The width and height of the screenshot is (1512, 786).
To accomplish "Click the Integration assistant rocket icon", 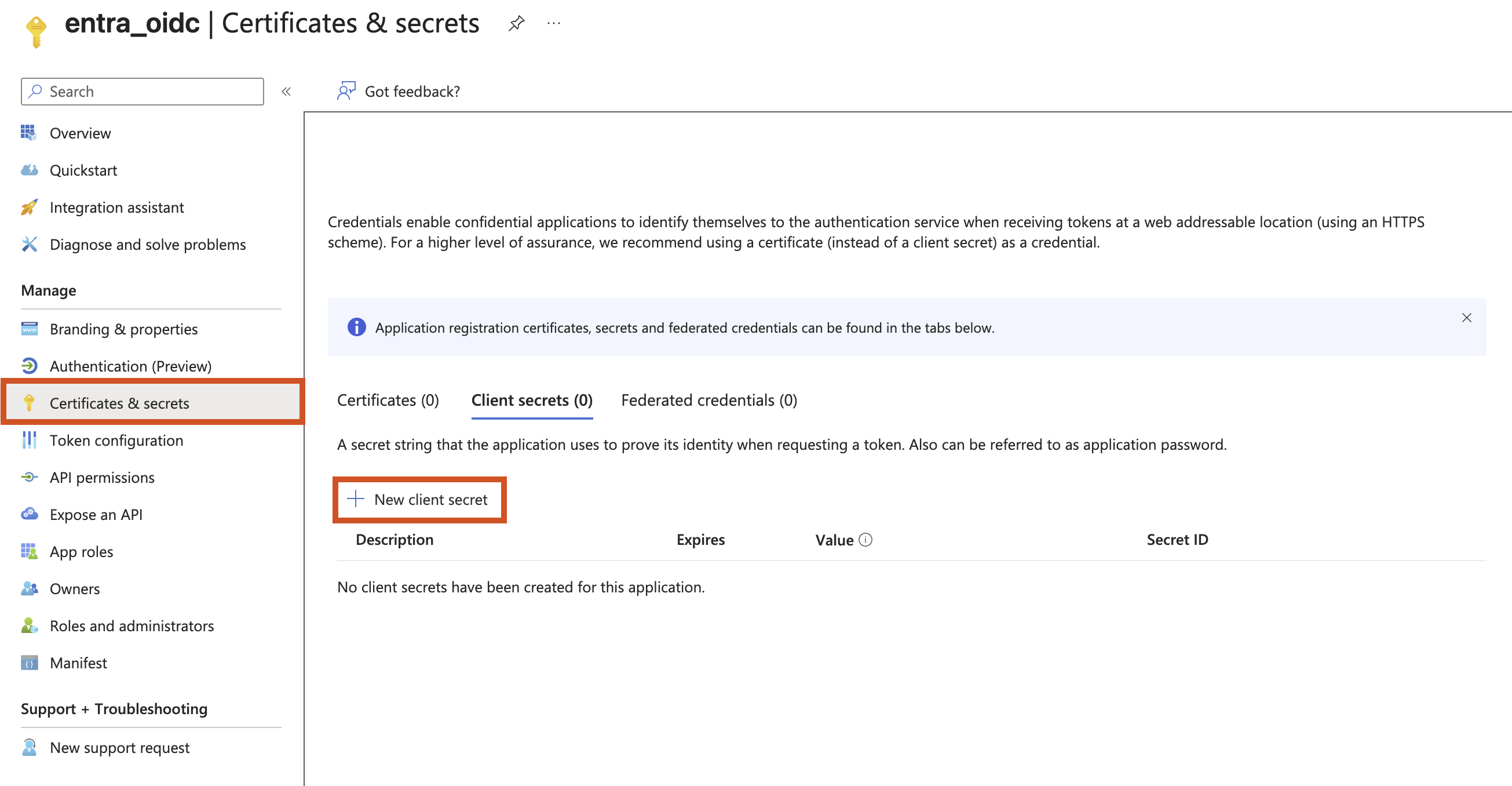I will click(x=29, y=208).
